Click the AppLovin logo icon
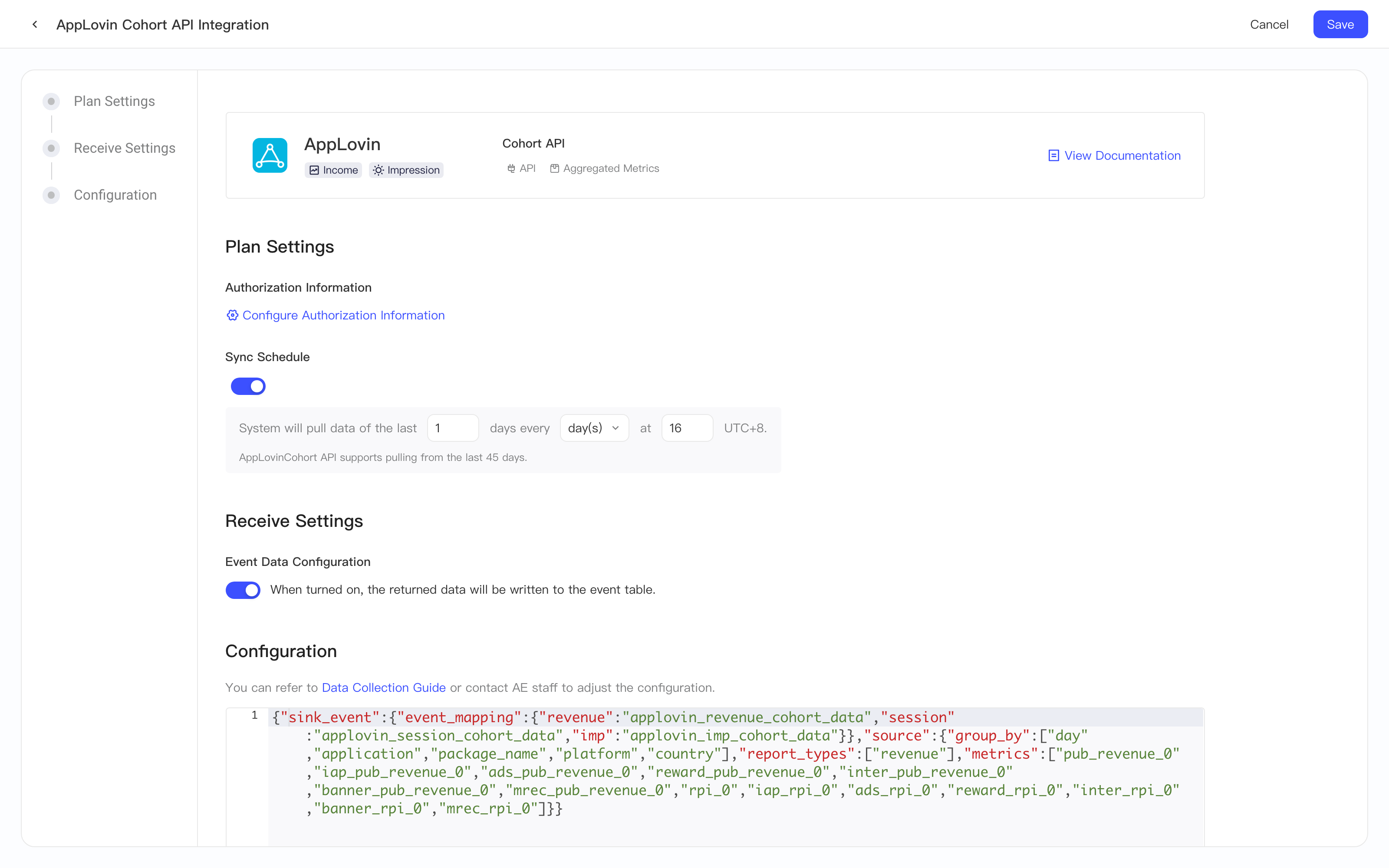Viewport: 1389px width, 868px height. [270, 155]
